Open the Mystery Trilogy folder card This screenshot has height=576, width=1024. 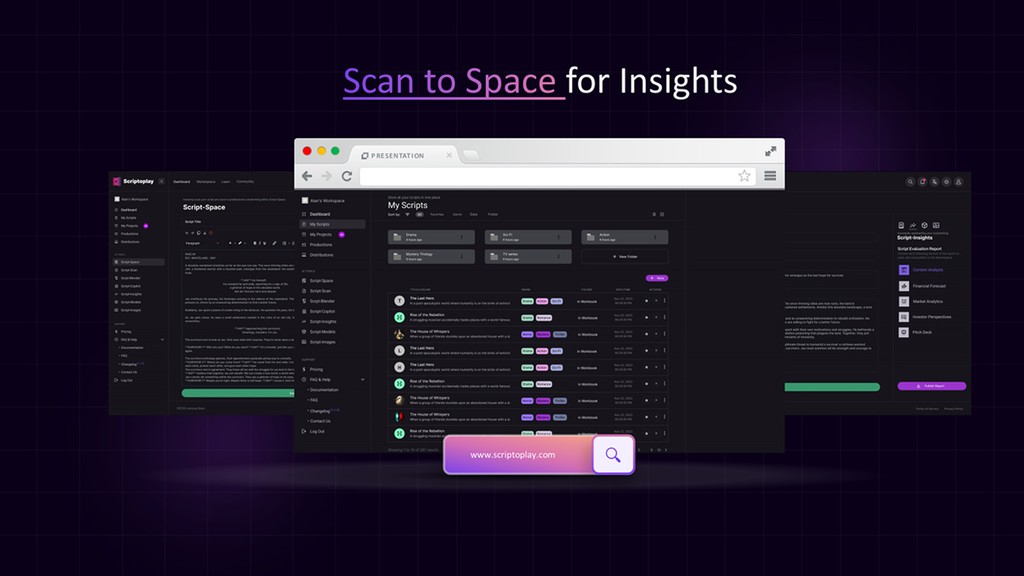[x=431, y=257]
